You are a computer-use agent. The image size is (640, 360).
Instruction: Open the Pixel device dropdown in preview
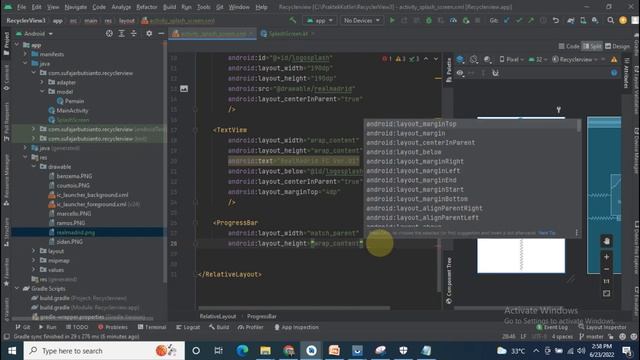[511, 60]
